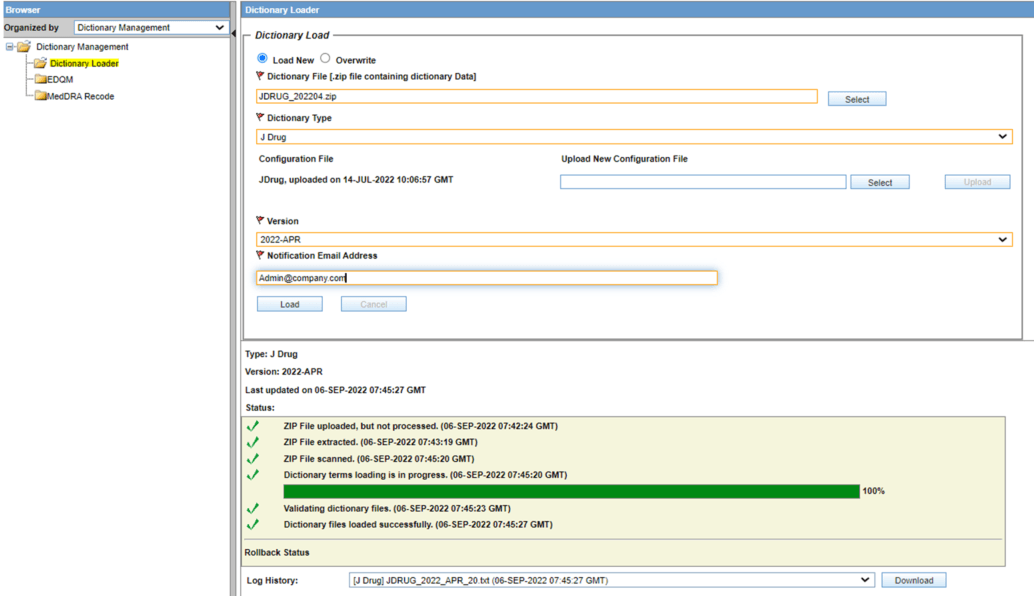Image resolution: width=1034 pixels, height=596 pixels.
Task: Click the Dictionary Management root folder icon
Action: tap(23, 45)
